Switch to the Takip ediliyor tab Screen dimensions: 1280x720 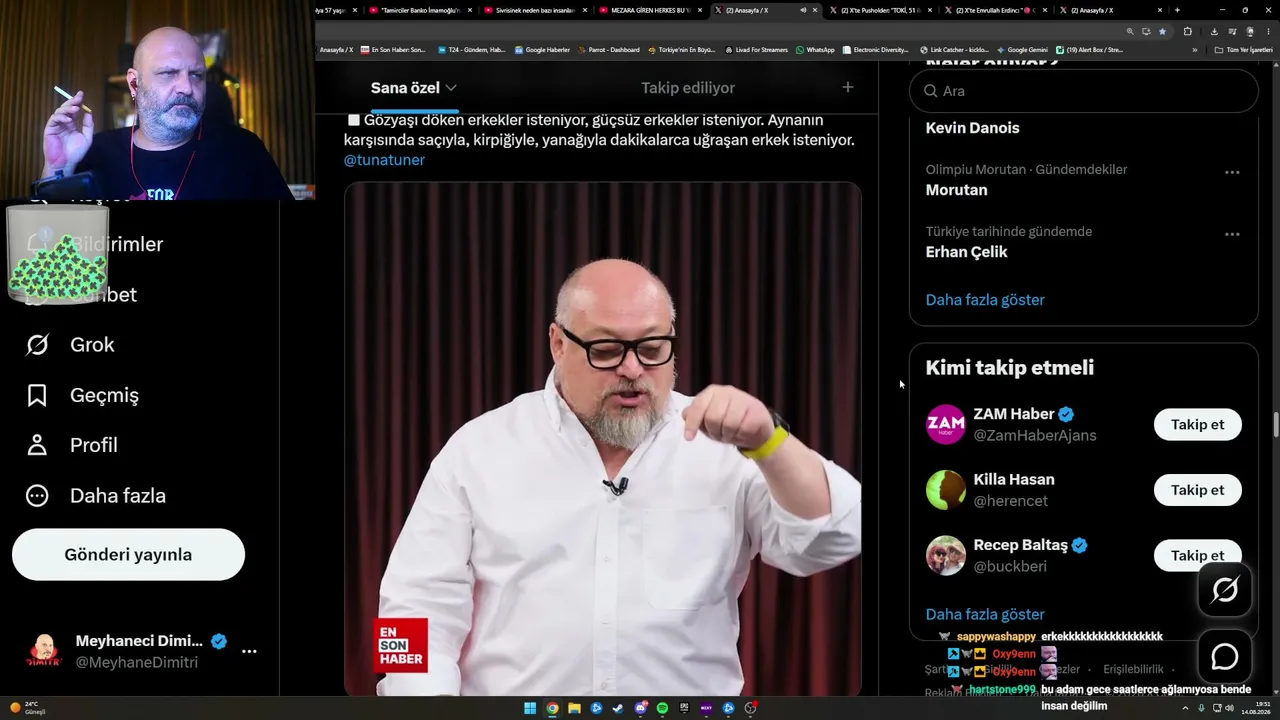point(688,88)
